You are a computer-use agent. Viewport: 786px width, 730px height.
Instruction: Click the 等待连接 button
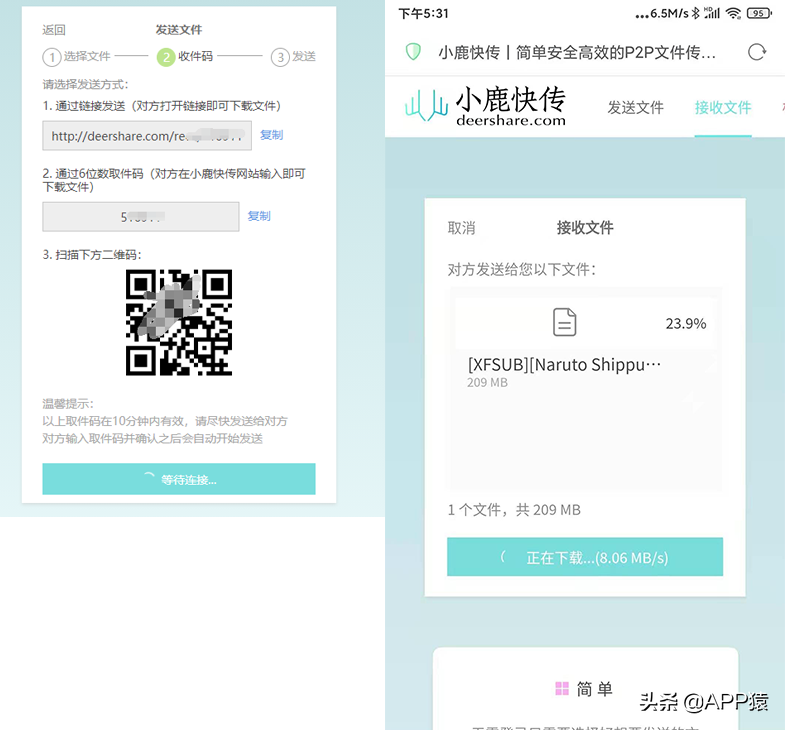(x=179, y=479)
